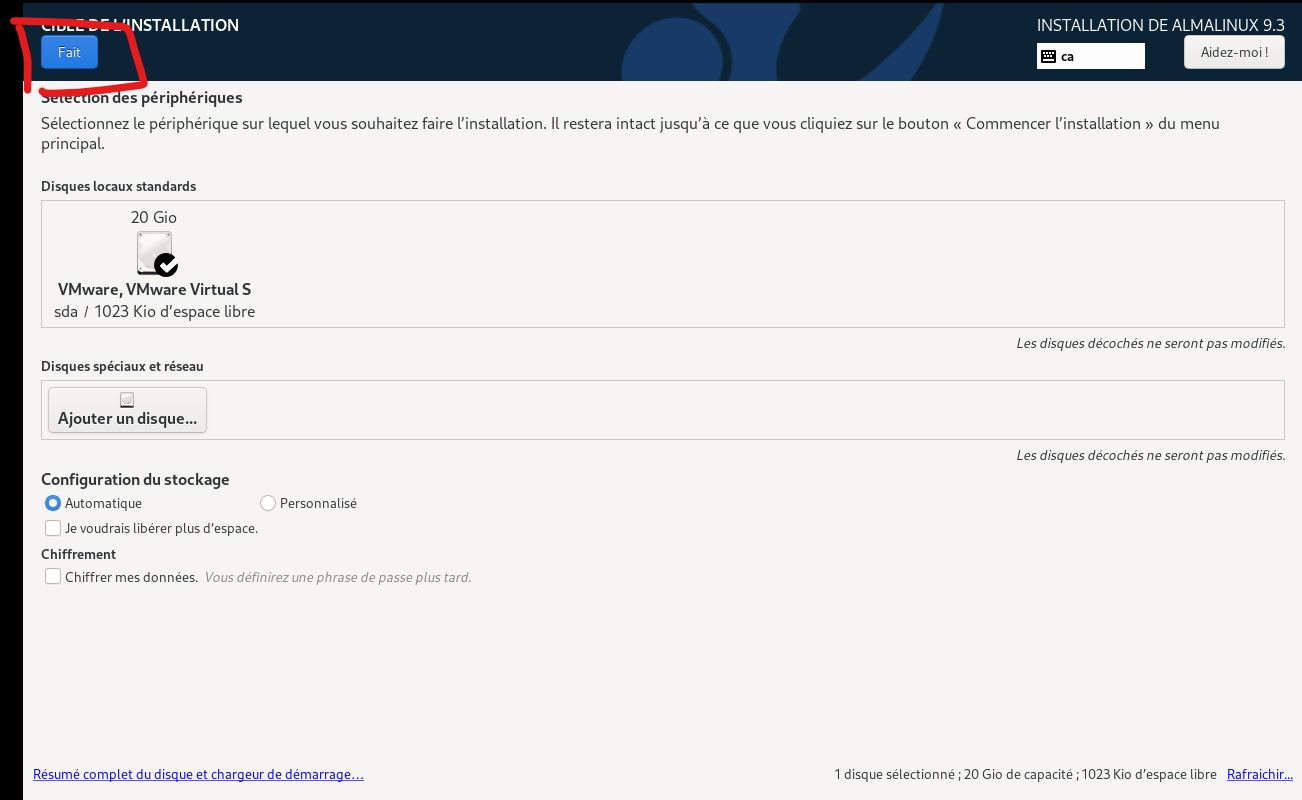Select the VMware hard disk icon
This screenshot has height=800, width=1302.
click(153, 252)
